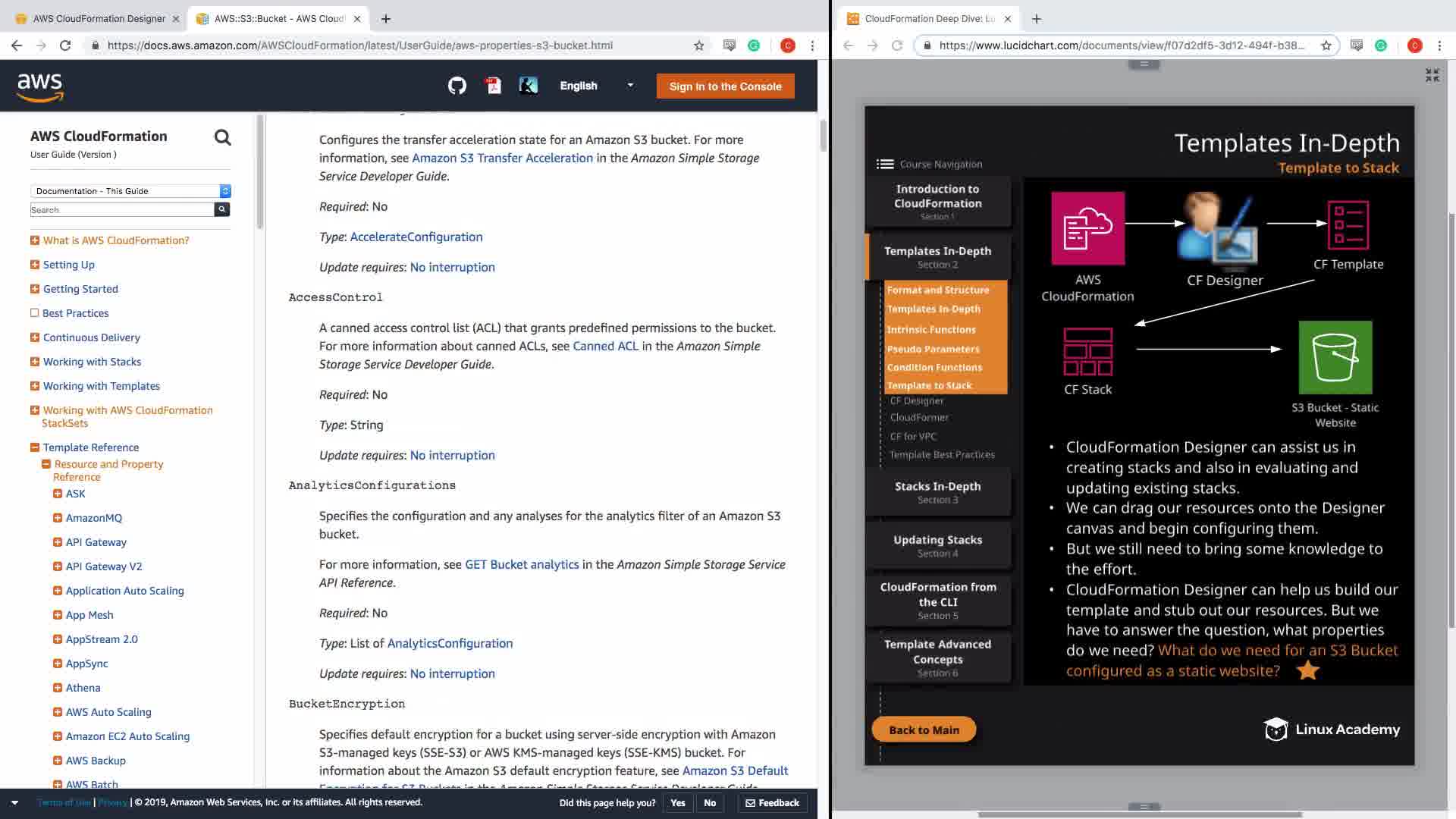1456x819 pixels.
Task: Open the Course Navigation list icon
Action: pos(884,164)
